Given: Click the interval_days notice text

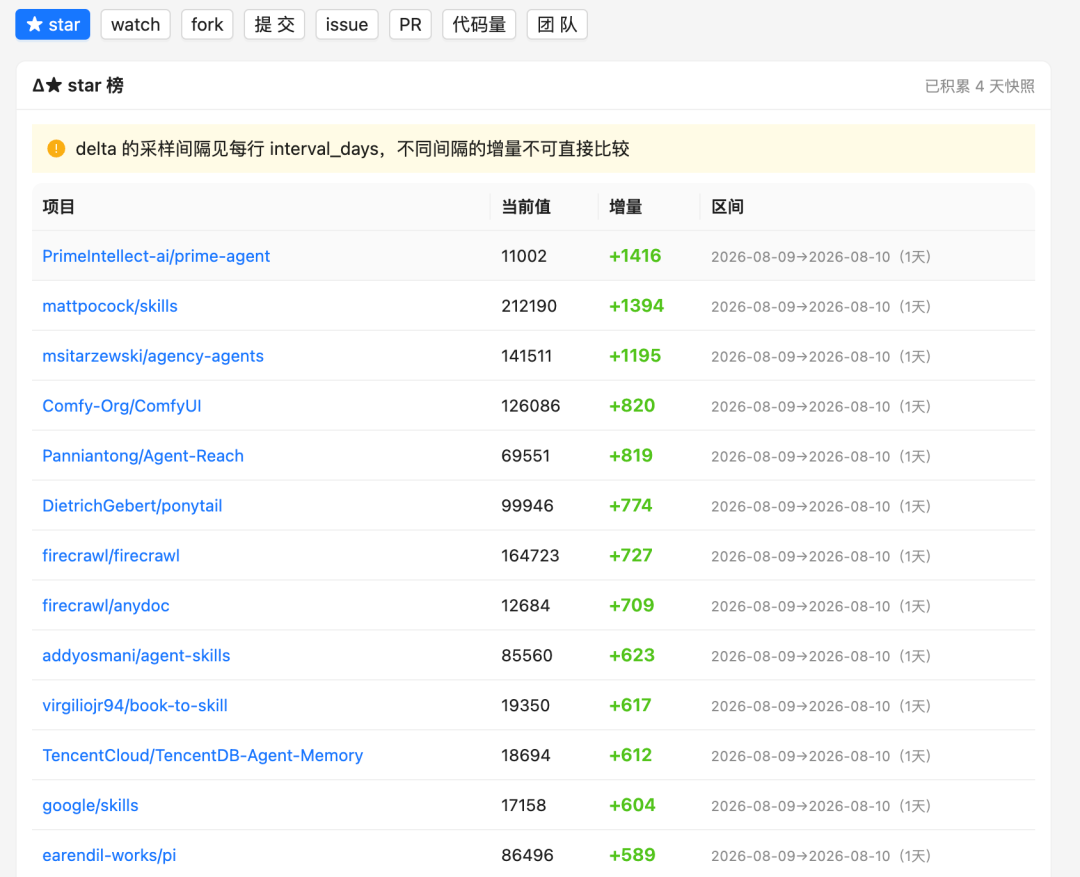Looking at the screenshot, I should (353, 149).
